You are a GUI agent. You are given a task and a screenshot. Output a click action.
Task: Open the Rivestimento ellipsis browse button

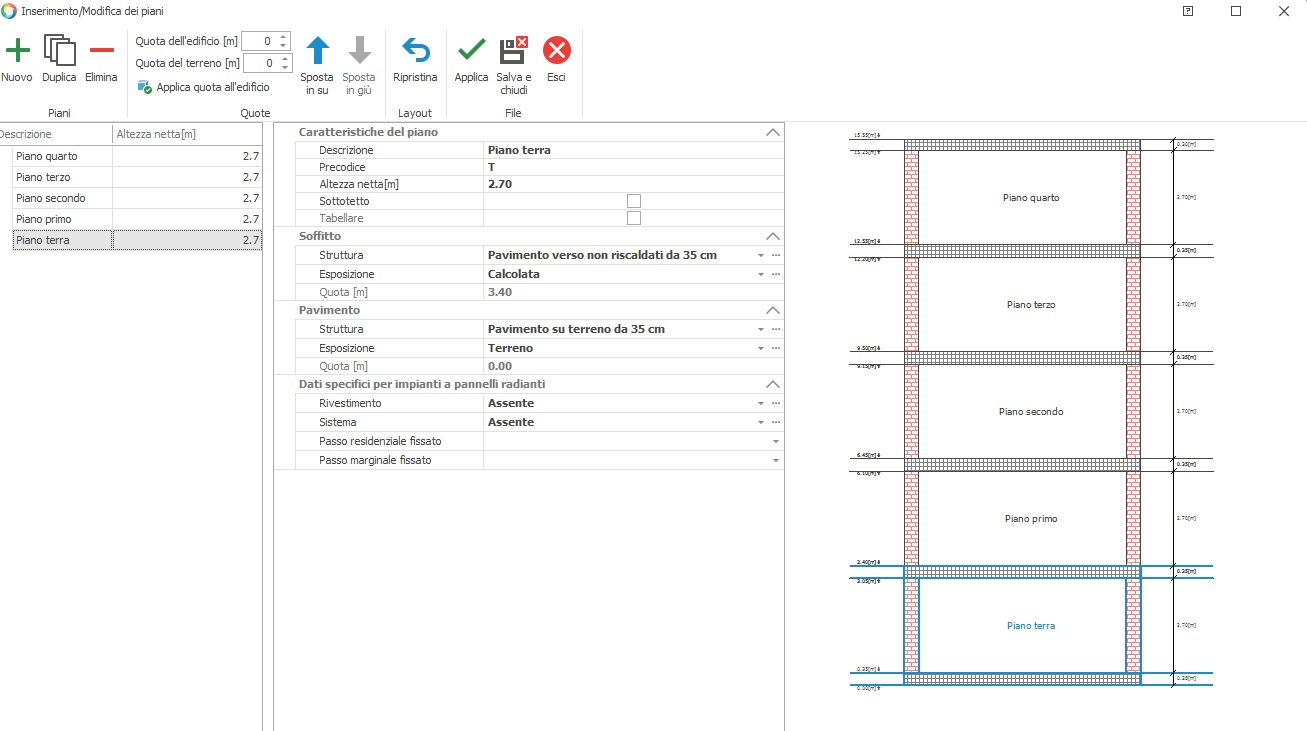tap(775, 403)
